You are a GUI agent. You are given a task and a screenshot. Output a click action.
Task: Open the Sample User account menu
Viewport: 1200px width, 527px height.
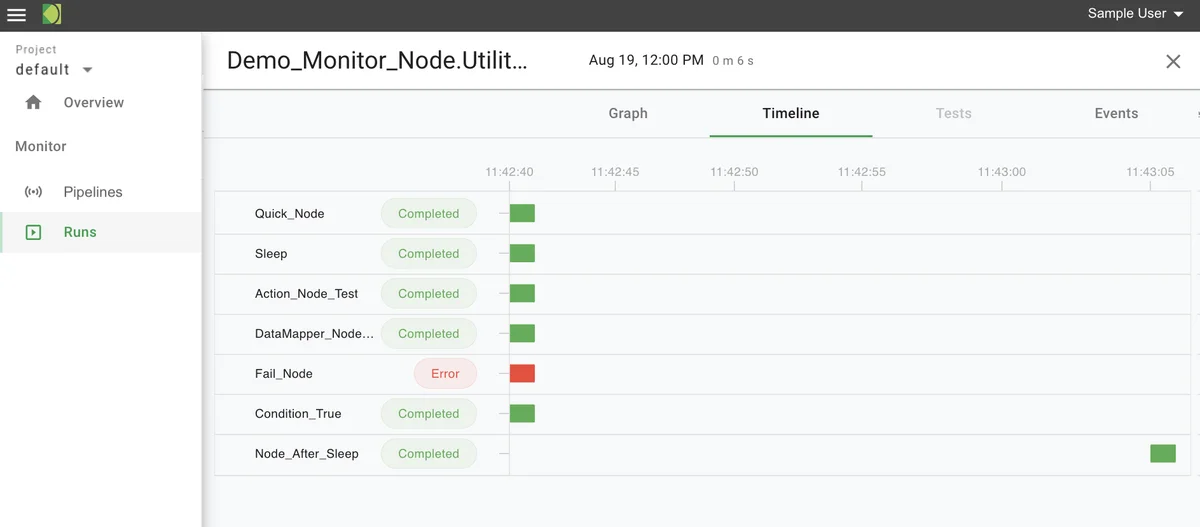click(x=1135, y=14)
